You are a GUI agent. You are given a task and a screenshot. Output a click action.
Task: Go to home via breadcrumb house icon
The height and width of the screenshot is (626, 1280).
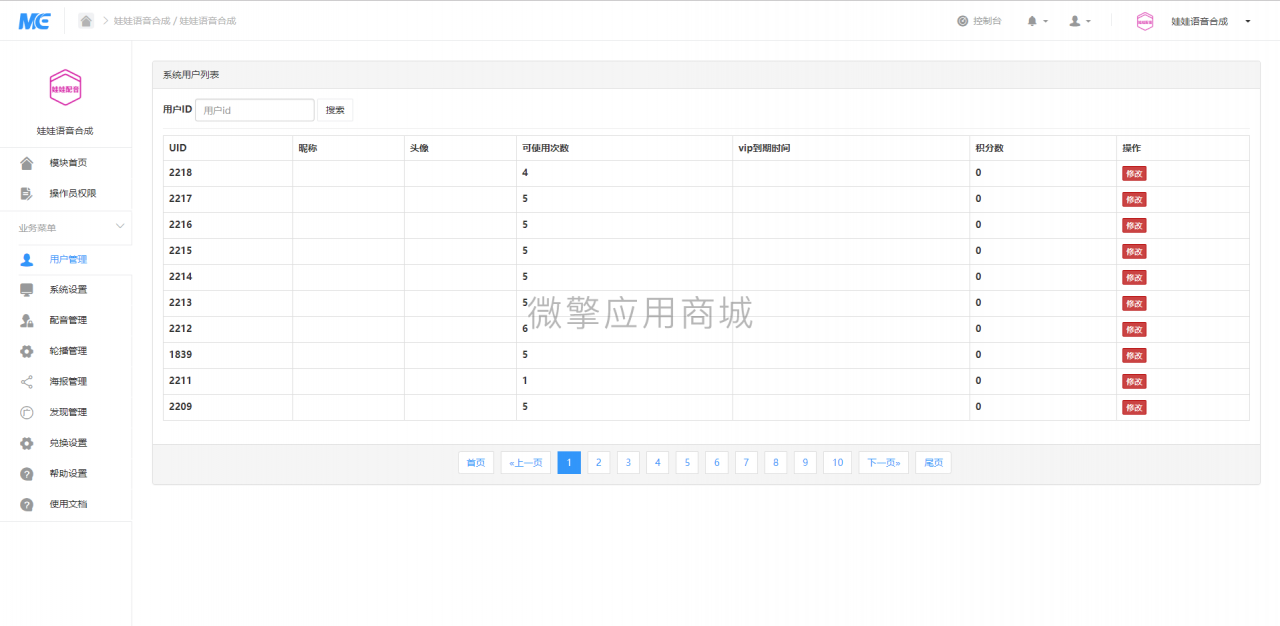(x=86, y=20)
